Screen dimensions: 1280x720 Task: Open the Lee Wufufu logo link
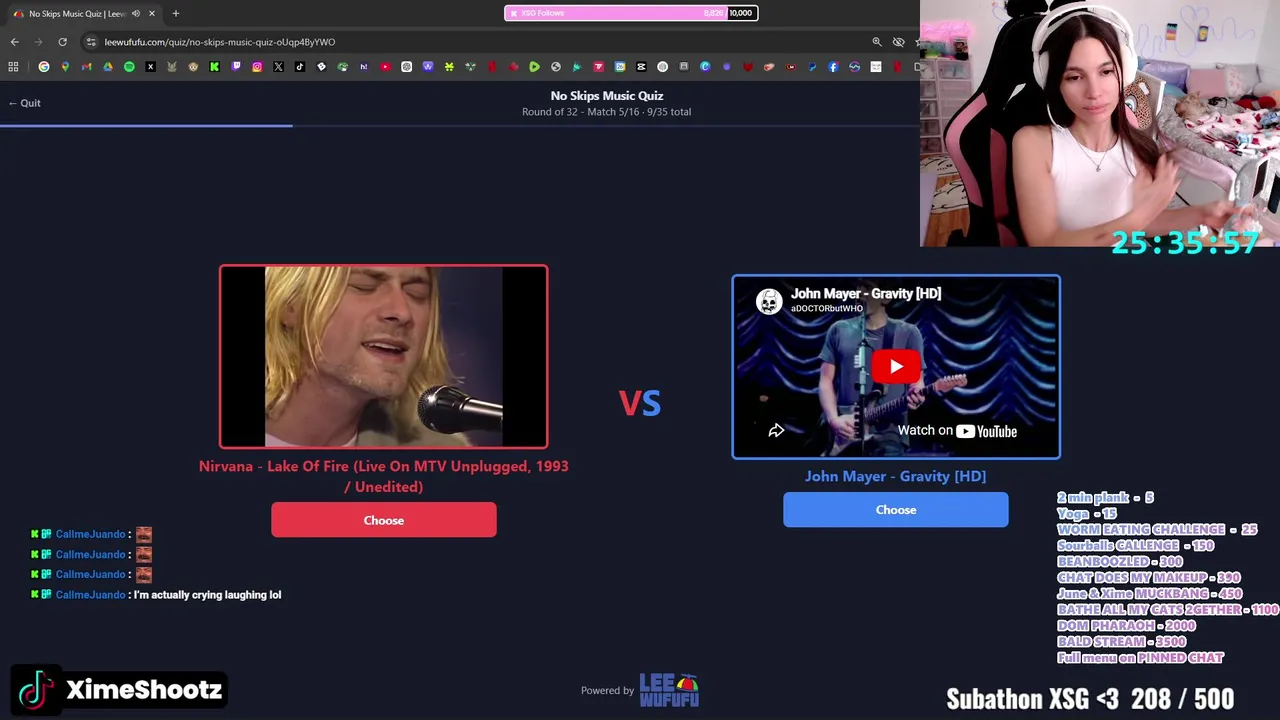click(x=669, y=690)
